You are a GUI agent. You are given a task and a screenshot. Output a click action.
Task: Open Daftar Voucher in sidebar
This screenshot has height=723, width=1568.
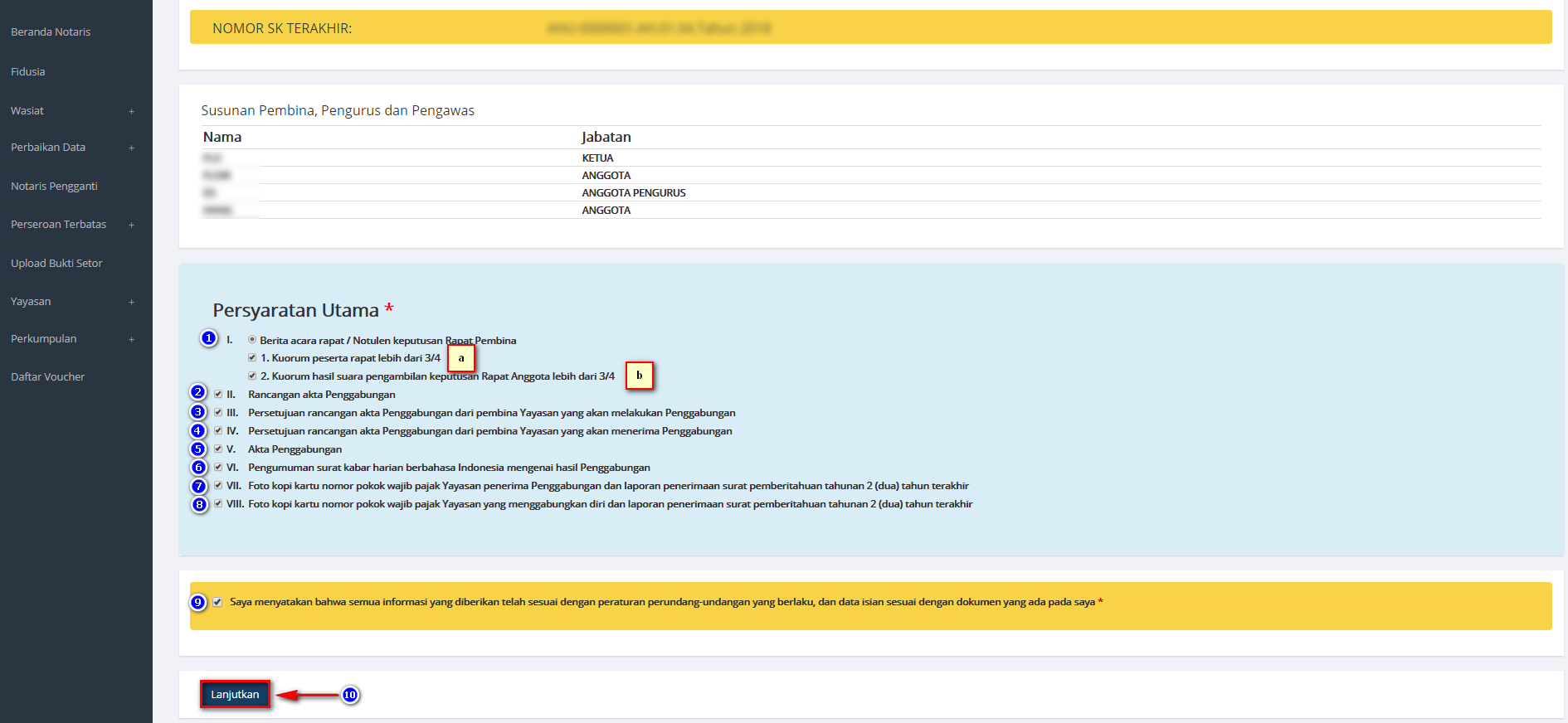47,377
